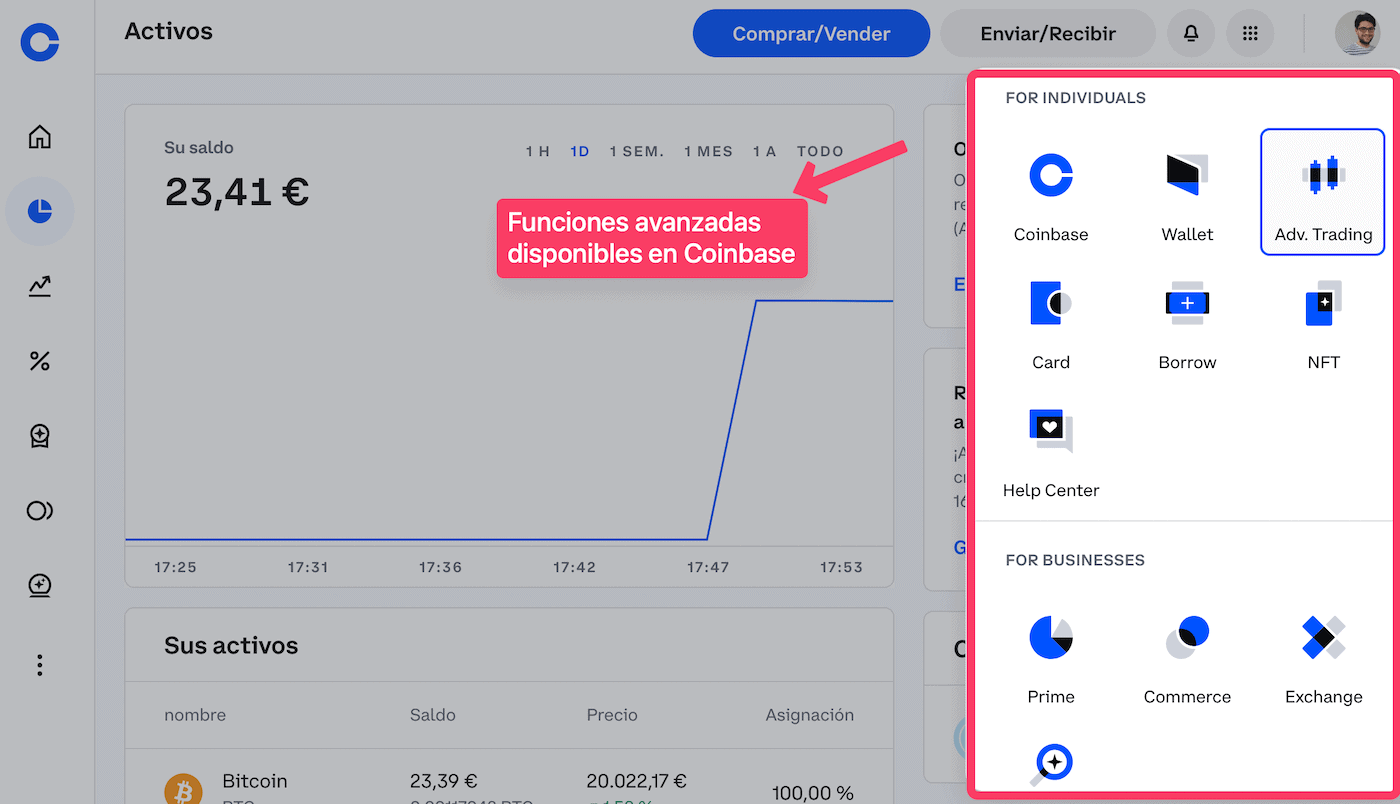Open the percent sign Earn sidebar icon
The width and height of the screenshot is (1400, 804).
pyautogui.click(x=39, y=361)
